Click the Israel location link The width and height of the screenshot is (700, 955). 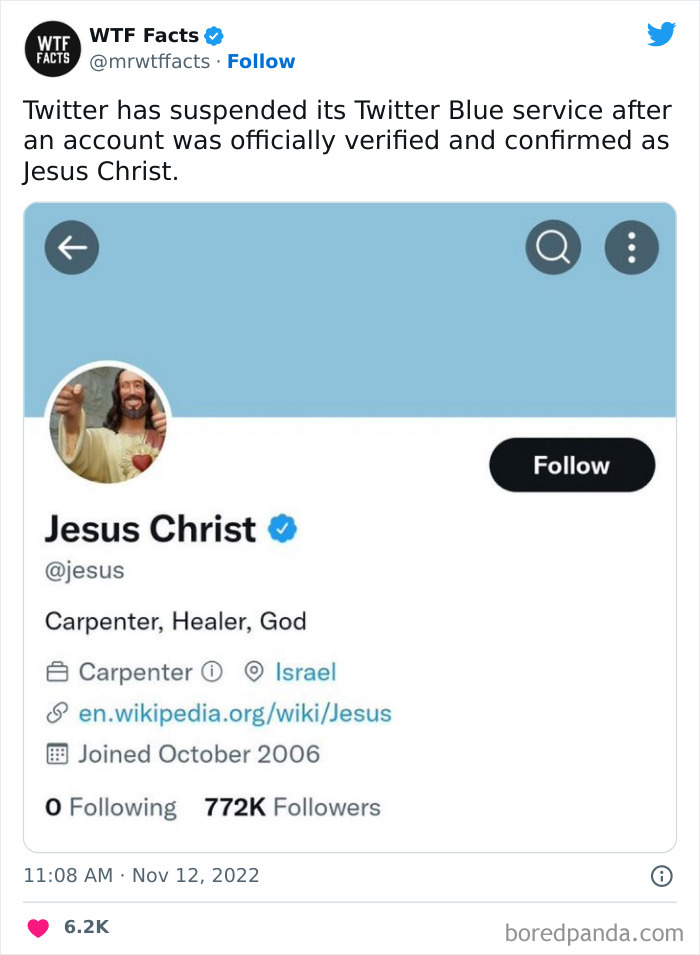[x=305, y=671]
